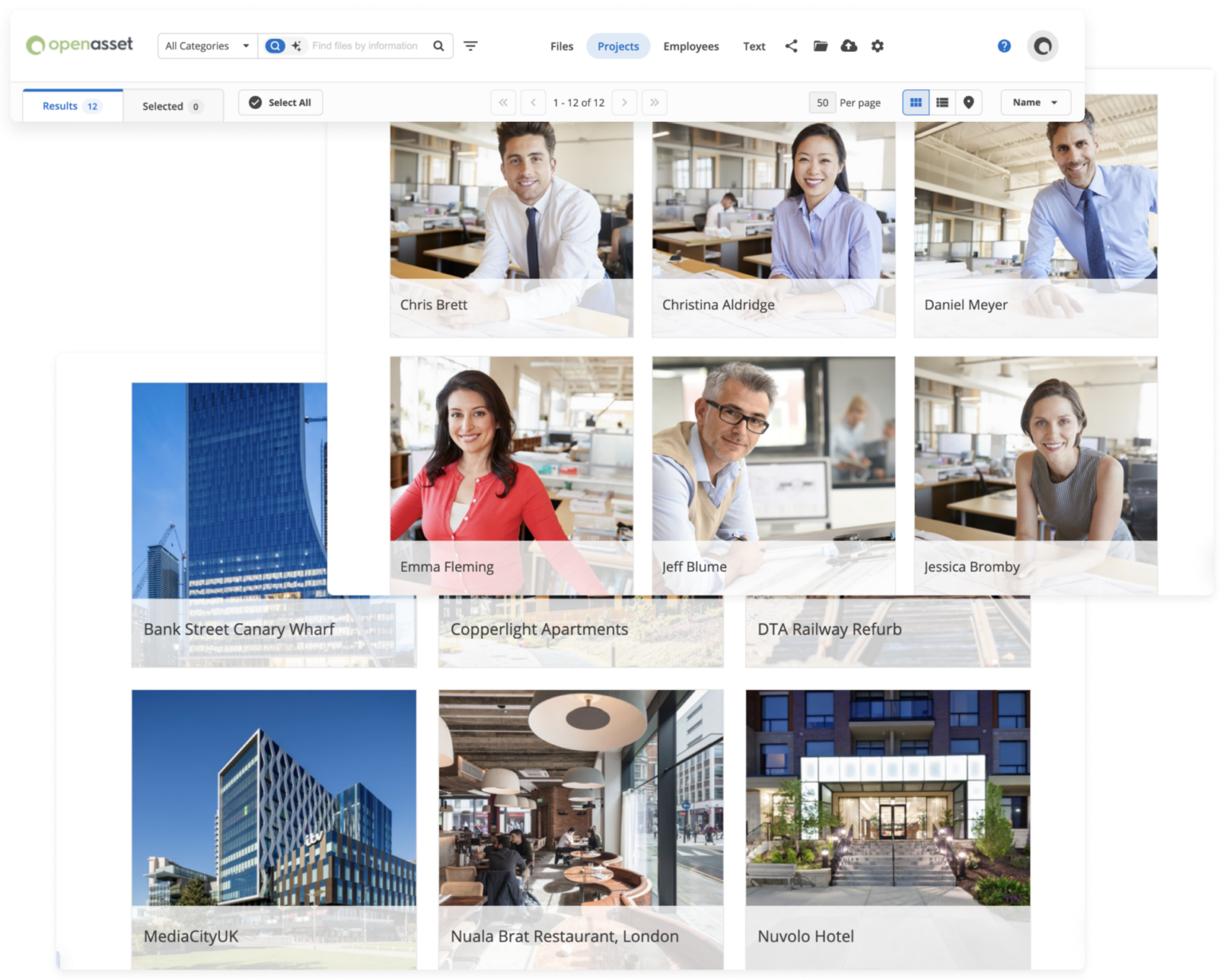Expand the 50 Per page field
Viewport: 1224px width, 980px height.
[822, 102]
